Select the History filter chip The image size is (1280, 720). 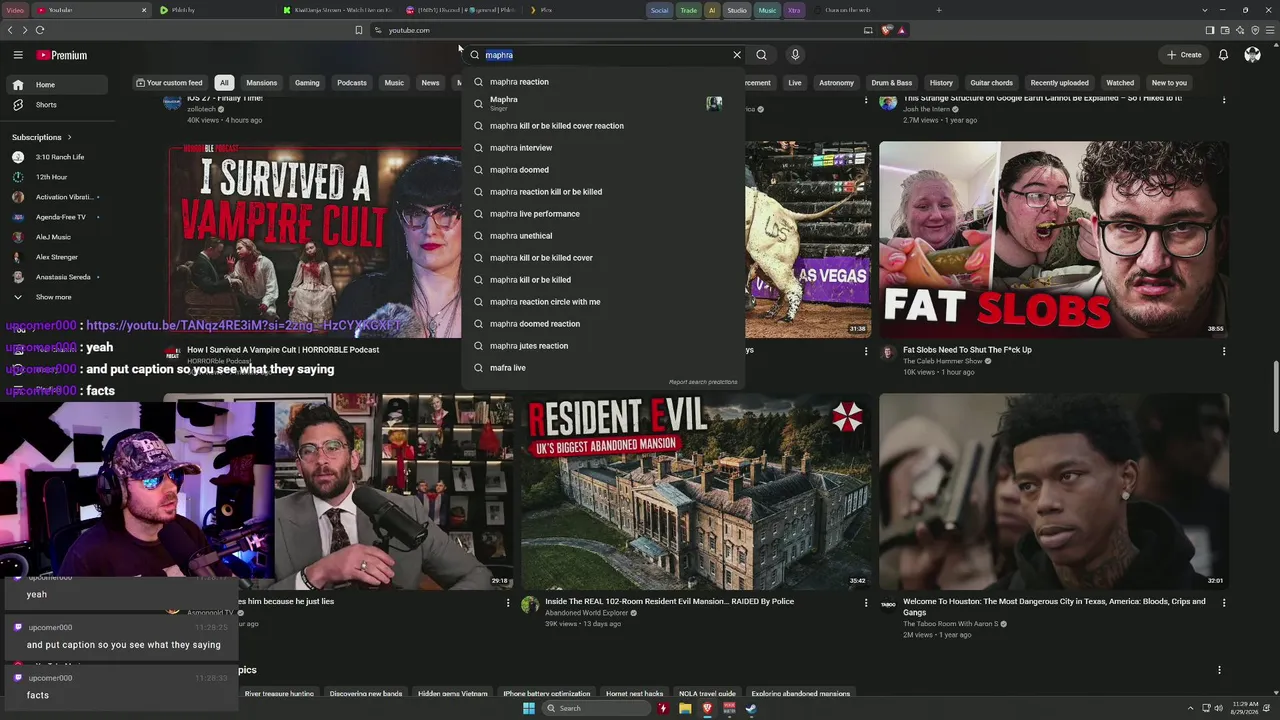click(941, 83)
